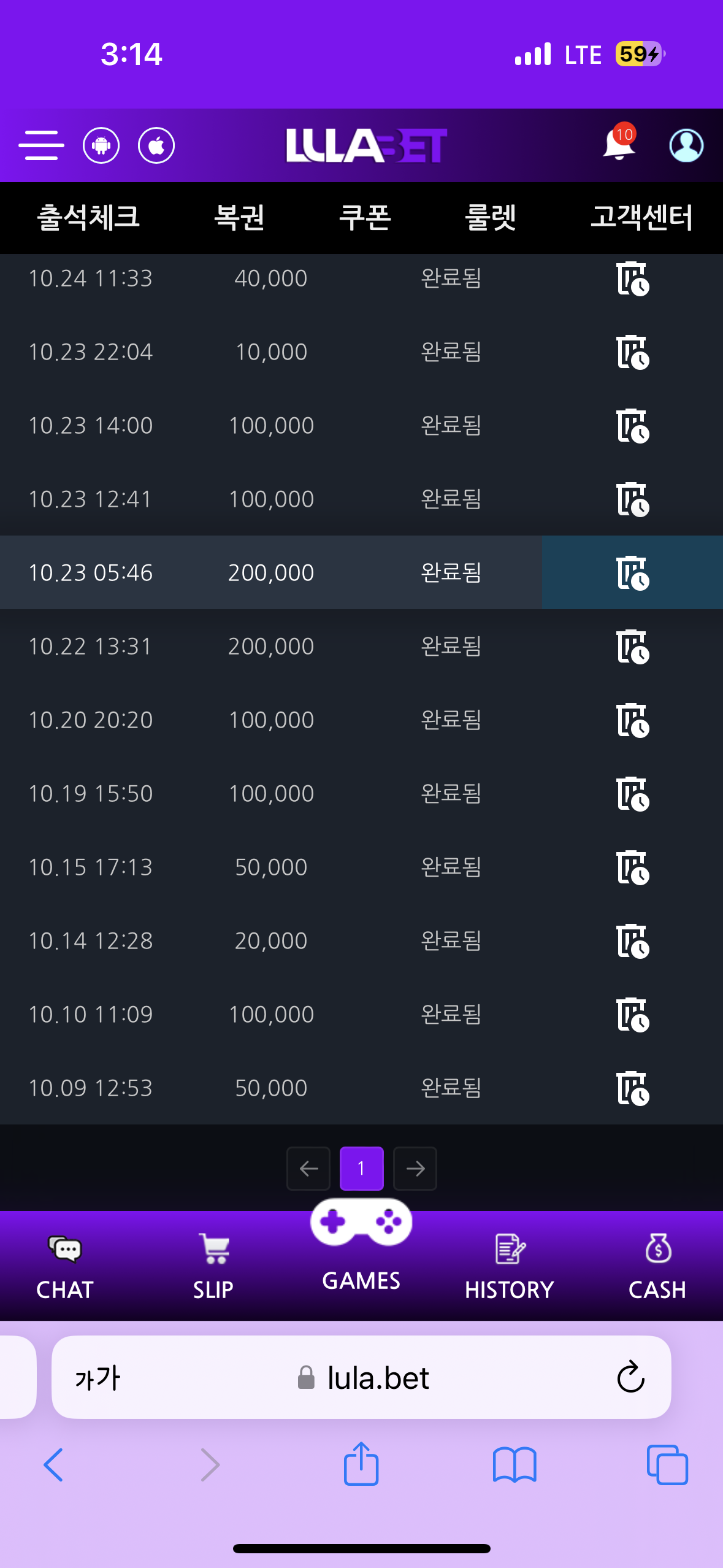Viewport: 723px width, 1568px height.
Task: Select page 1 in pagination
Action: [361, 1169]
